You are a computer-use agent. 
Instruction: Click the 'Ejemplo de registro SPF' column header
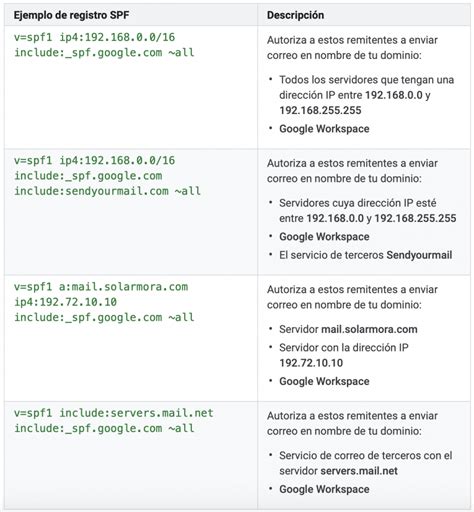(71, 15)
